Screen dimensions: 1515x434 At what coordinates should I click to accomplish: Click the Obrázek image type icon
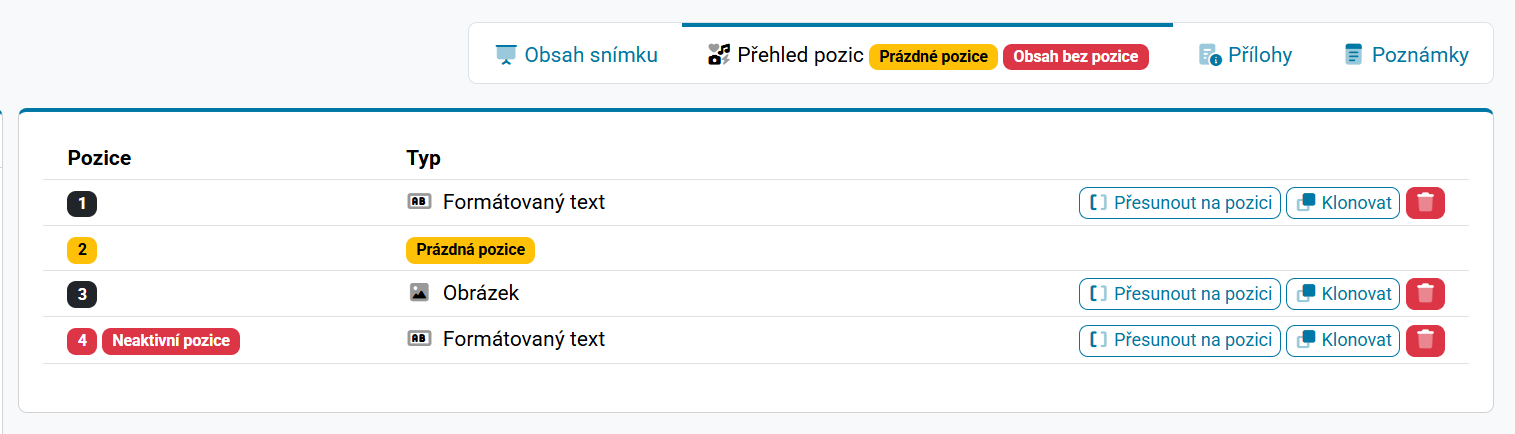[x=419, y=293]
